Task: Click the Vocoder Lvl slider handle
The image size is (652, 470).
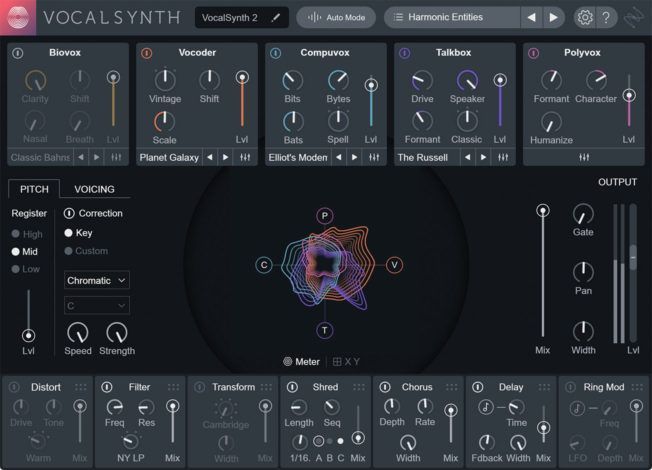Action: 242,77
